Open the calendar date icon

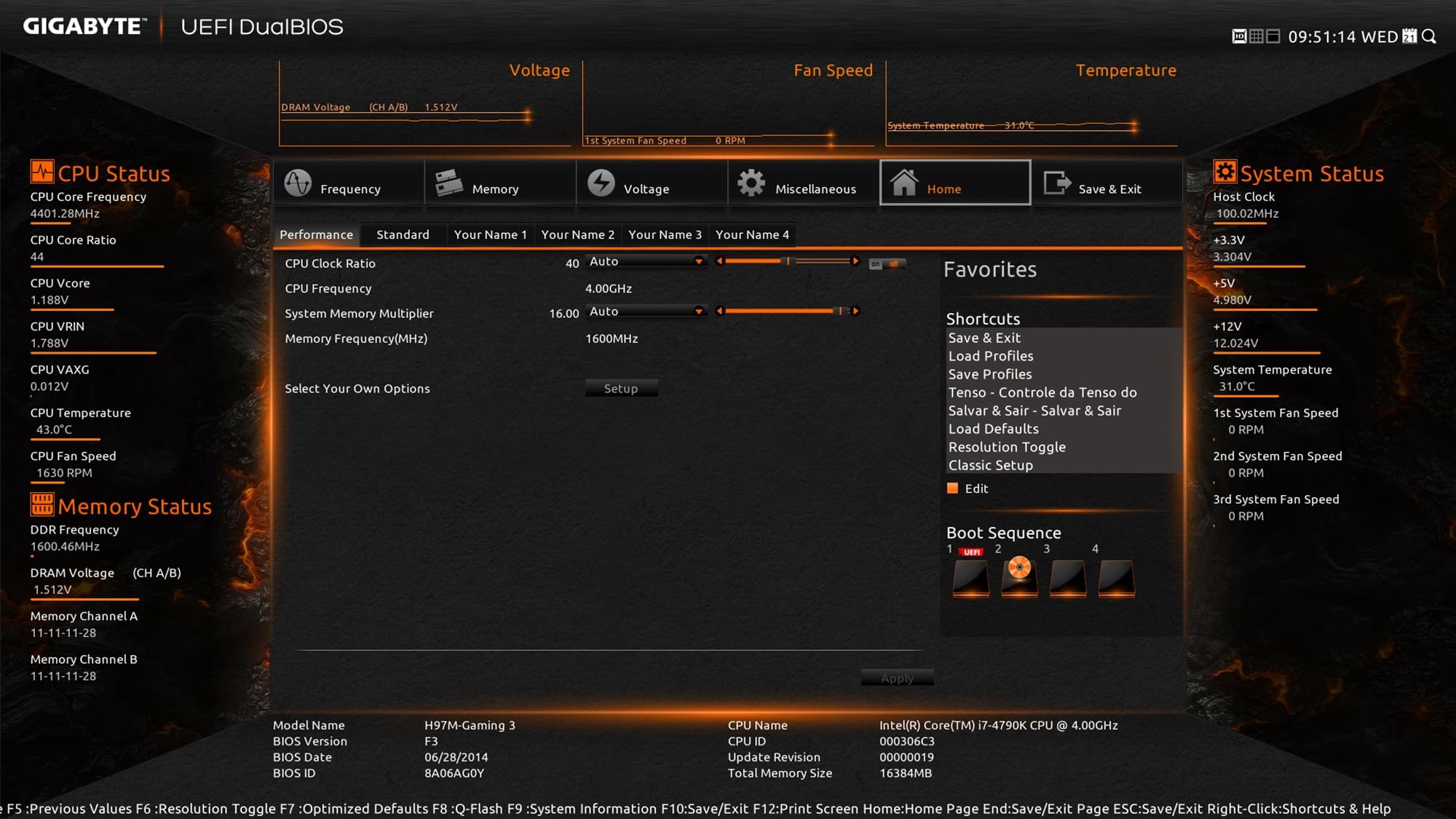point(1410,36)
